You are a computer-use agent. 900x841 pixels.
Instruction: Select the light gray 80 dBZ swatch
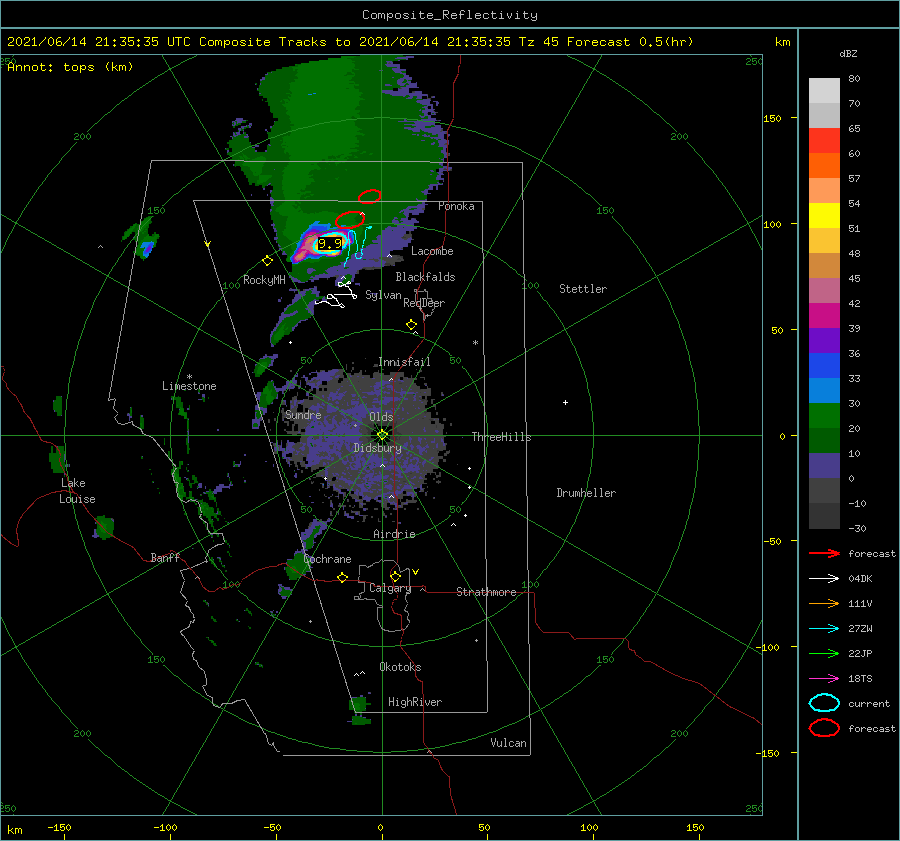pyautogui.click(x=824, y=91)
